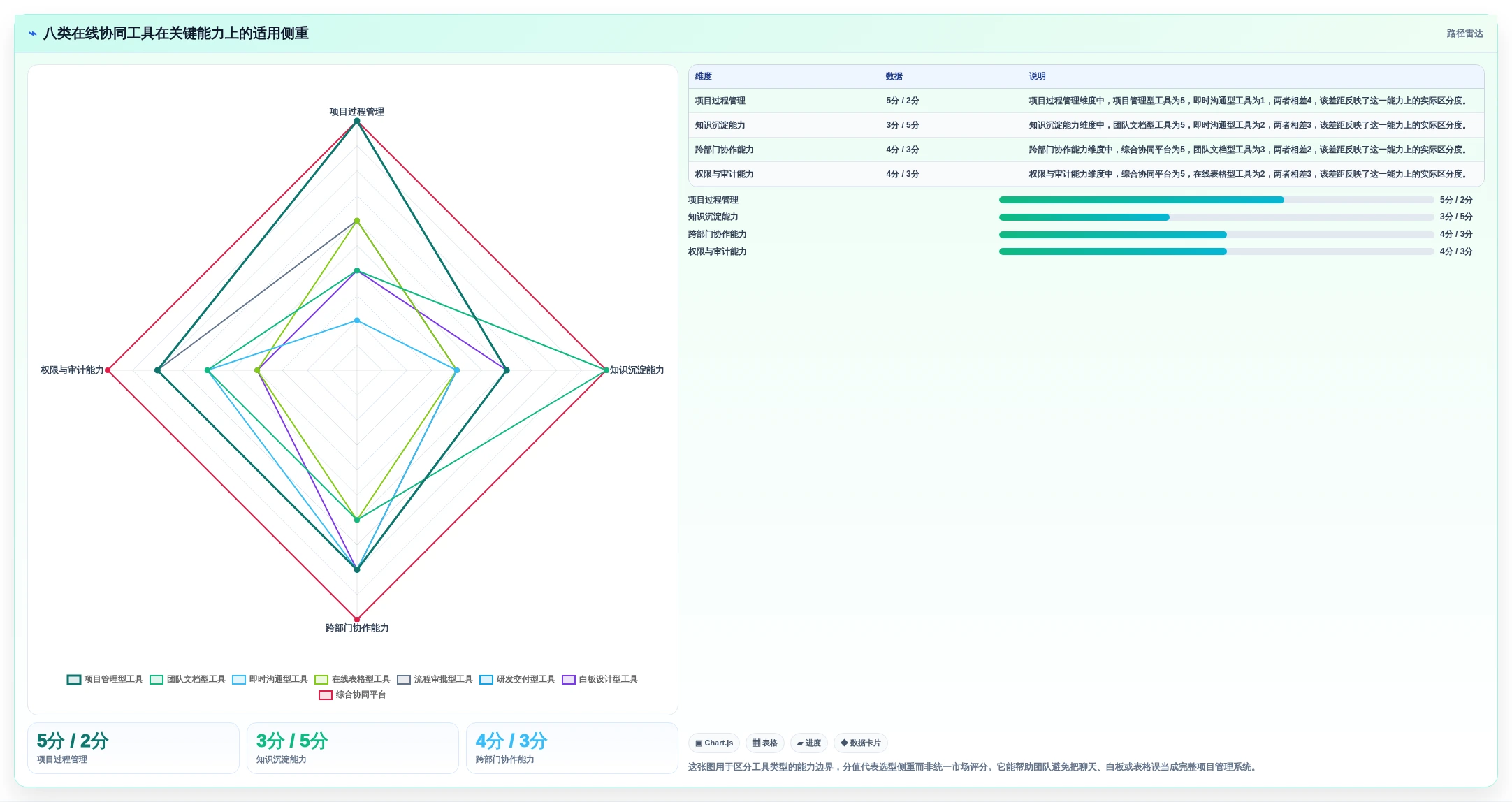Click the 权限与审计能力 radar axis label
Screen dimensions: 1512x802
(x=72, y=370)
